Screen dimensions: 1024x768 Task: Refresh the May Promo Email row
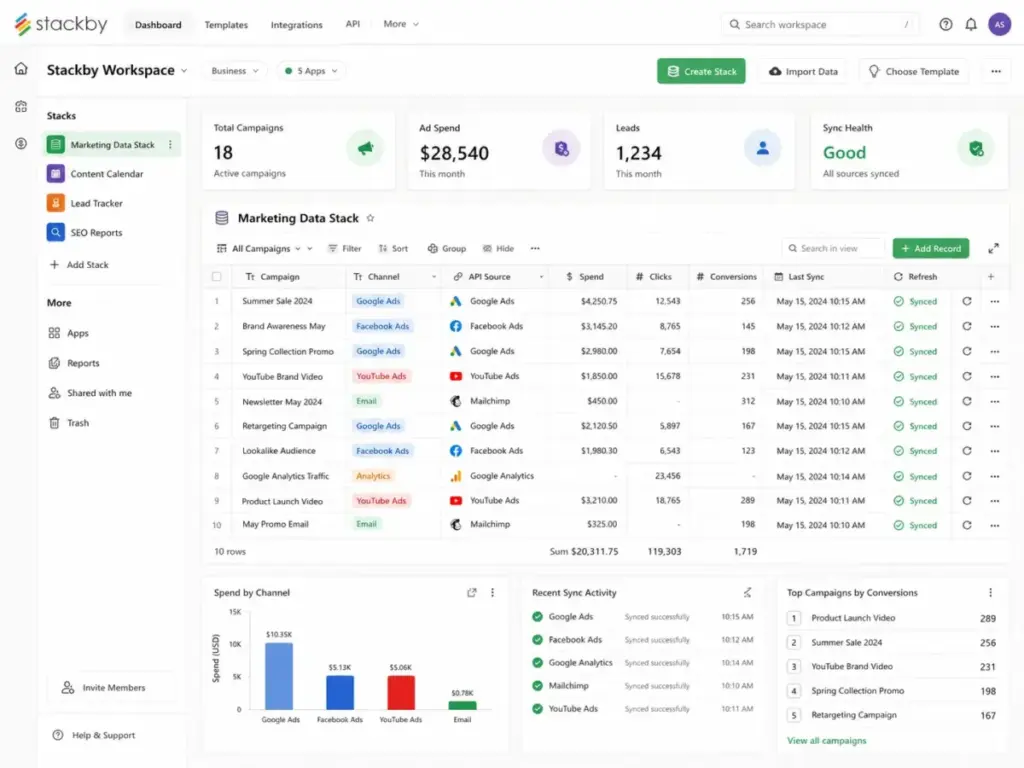967,525
